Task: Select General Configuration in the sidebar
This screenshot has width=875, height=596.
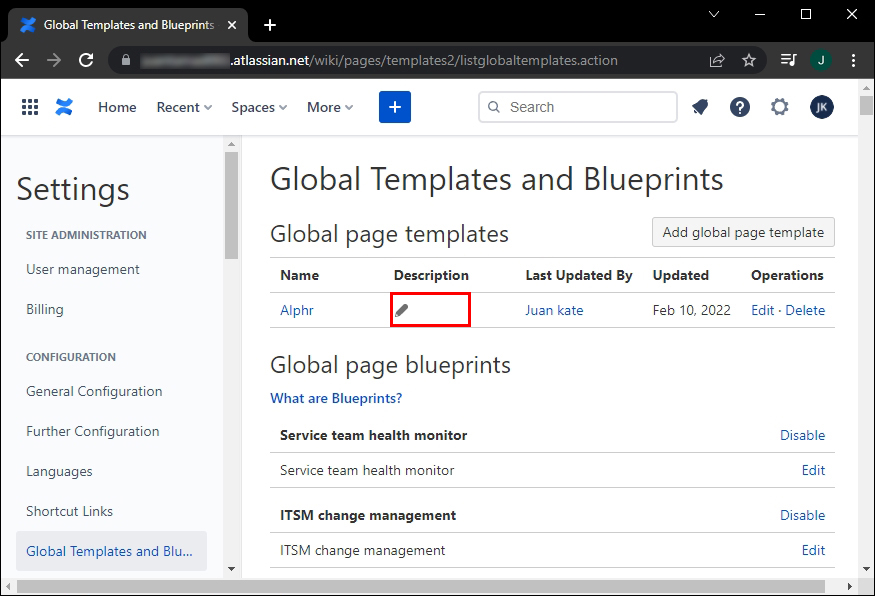Action: tap(94, 391)
